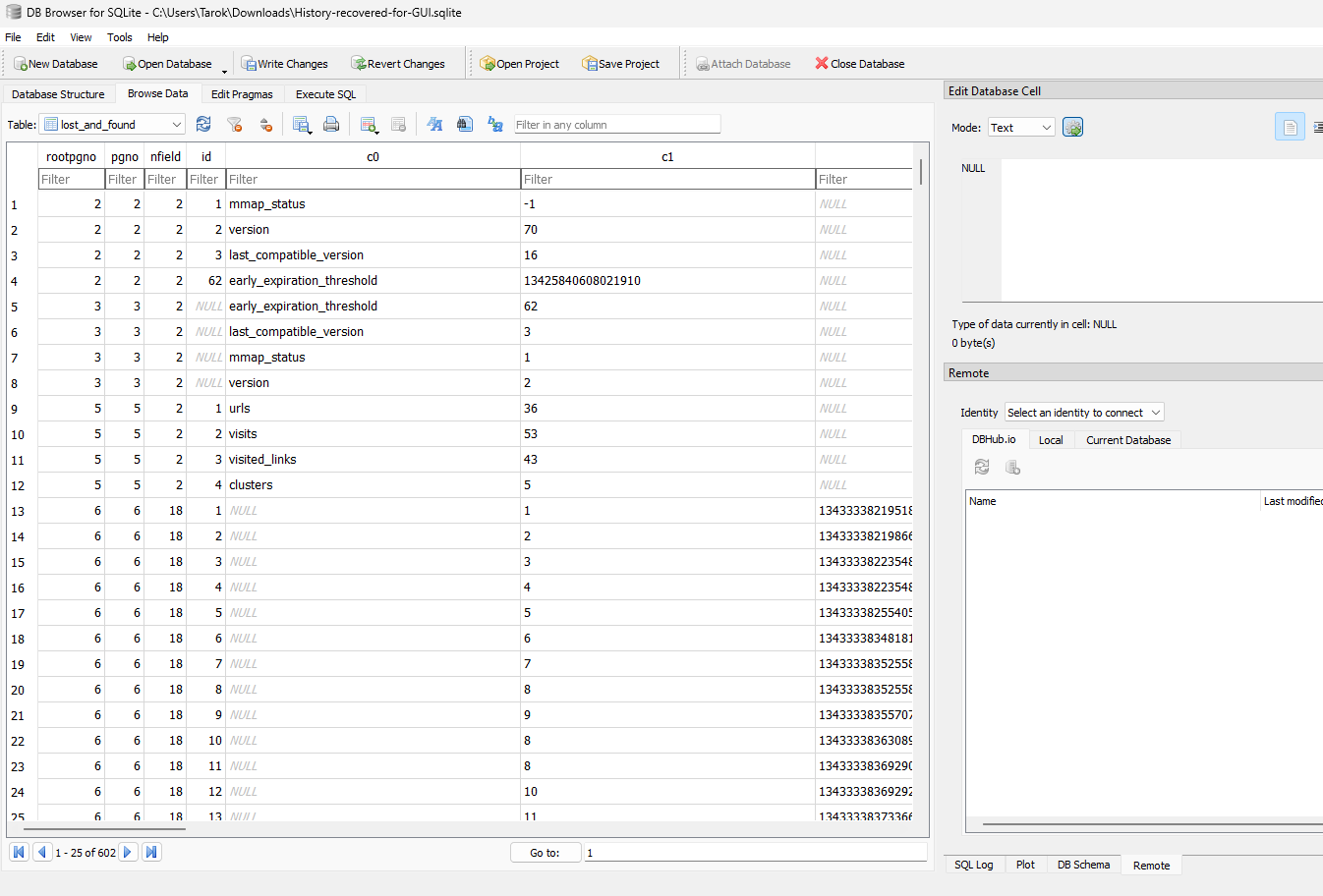Screen dimensions: 1323x896
Task: Expand the Open Database recent files arrow
Action: [224, 71]
